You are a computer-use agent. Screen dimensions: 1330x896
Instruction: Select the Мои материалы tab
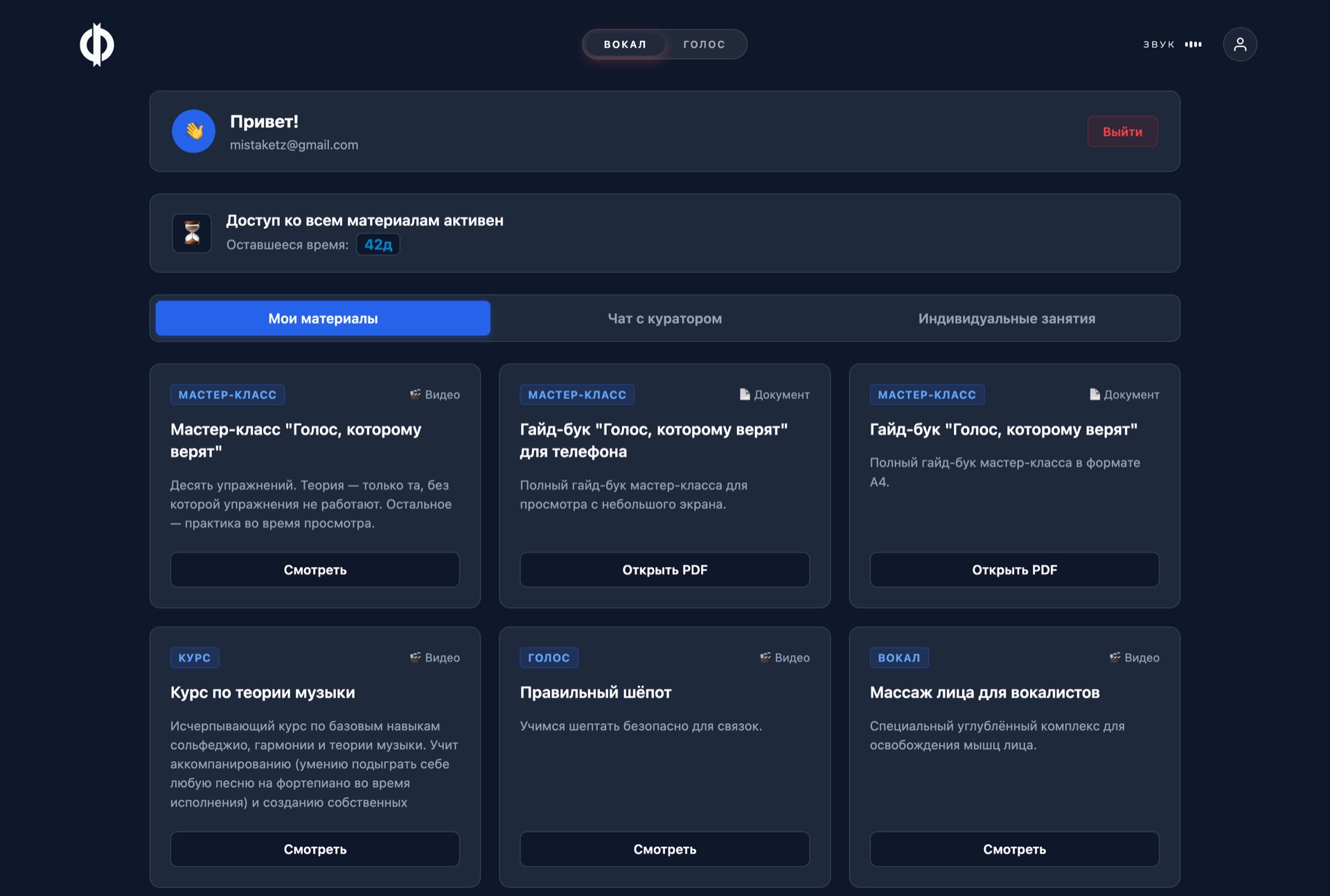pyautogui.click(x=323, y=319)
